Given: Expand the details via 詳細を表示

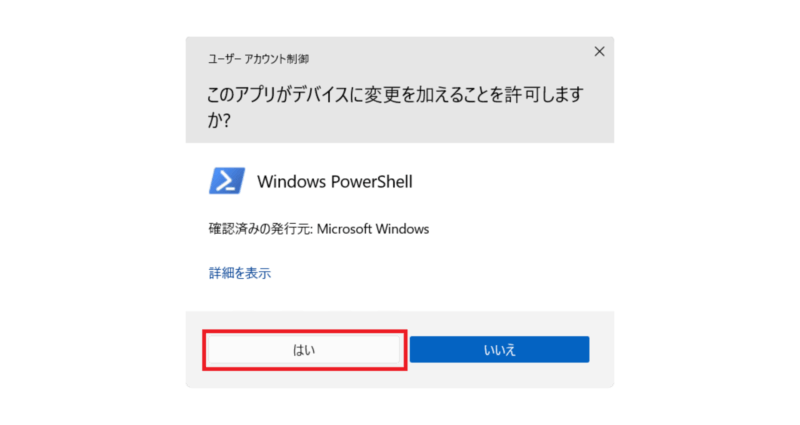Looking at the screenshot, I should [240, 273].
